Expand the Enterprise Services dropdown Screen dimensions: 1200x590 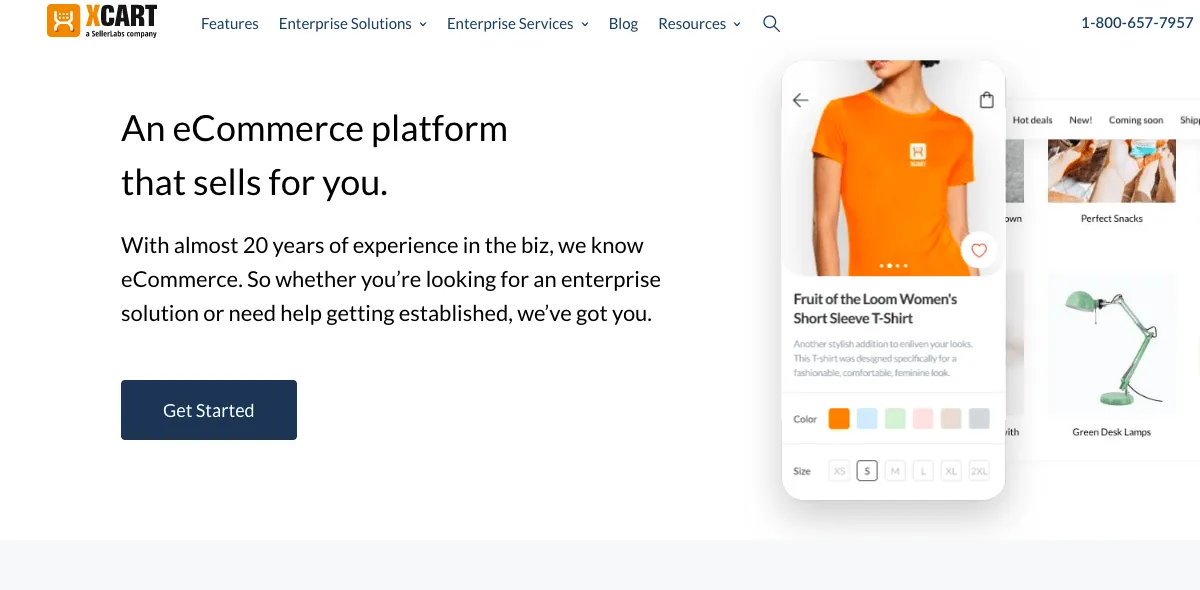point(518,23)
